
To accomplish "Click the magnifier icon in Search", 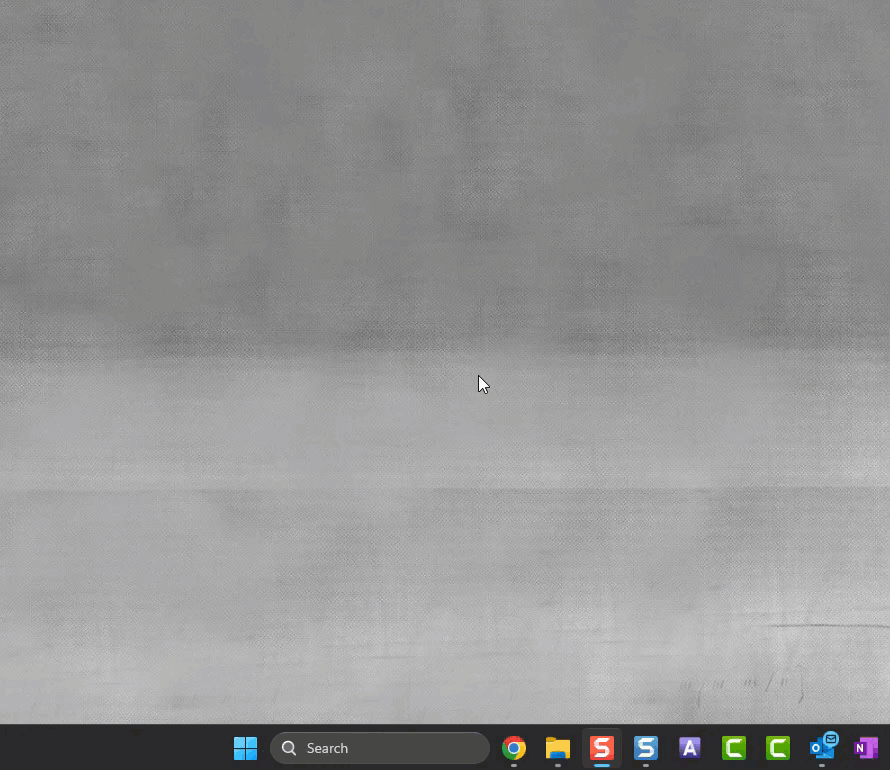I will coord(289,748).
